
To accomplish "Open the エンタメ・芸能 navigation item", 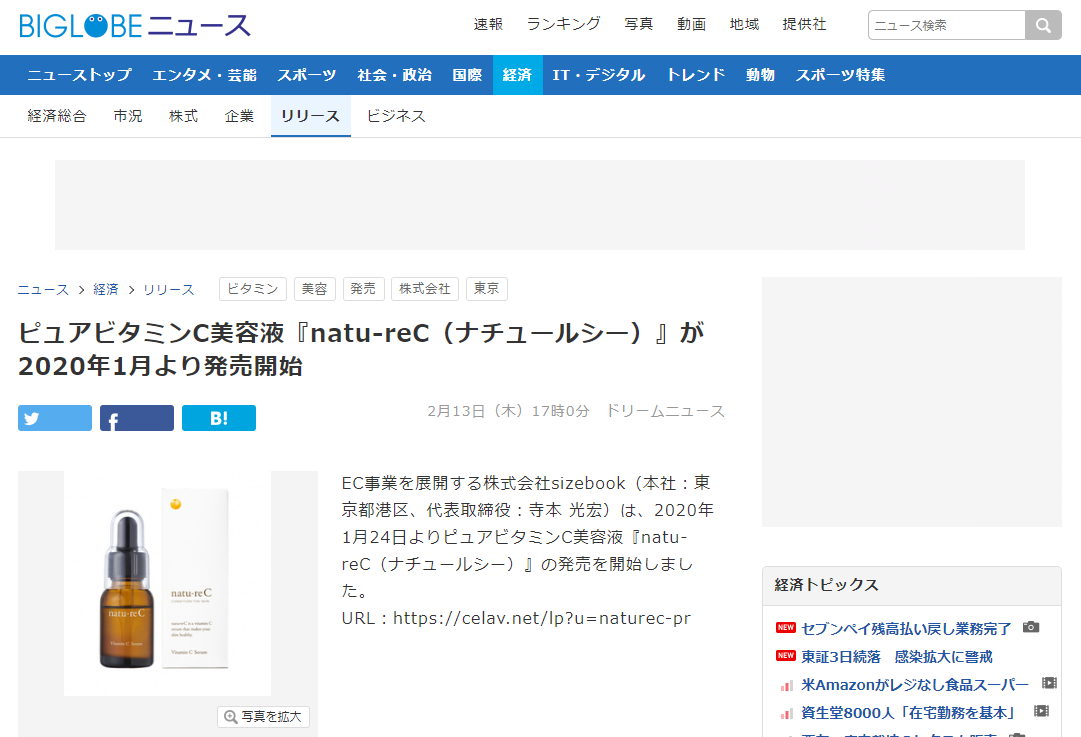I will [x=204, y=75].
